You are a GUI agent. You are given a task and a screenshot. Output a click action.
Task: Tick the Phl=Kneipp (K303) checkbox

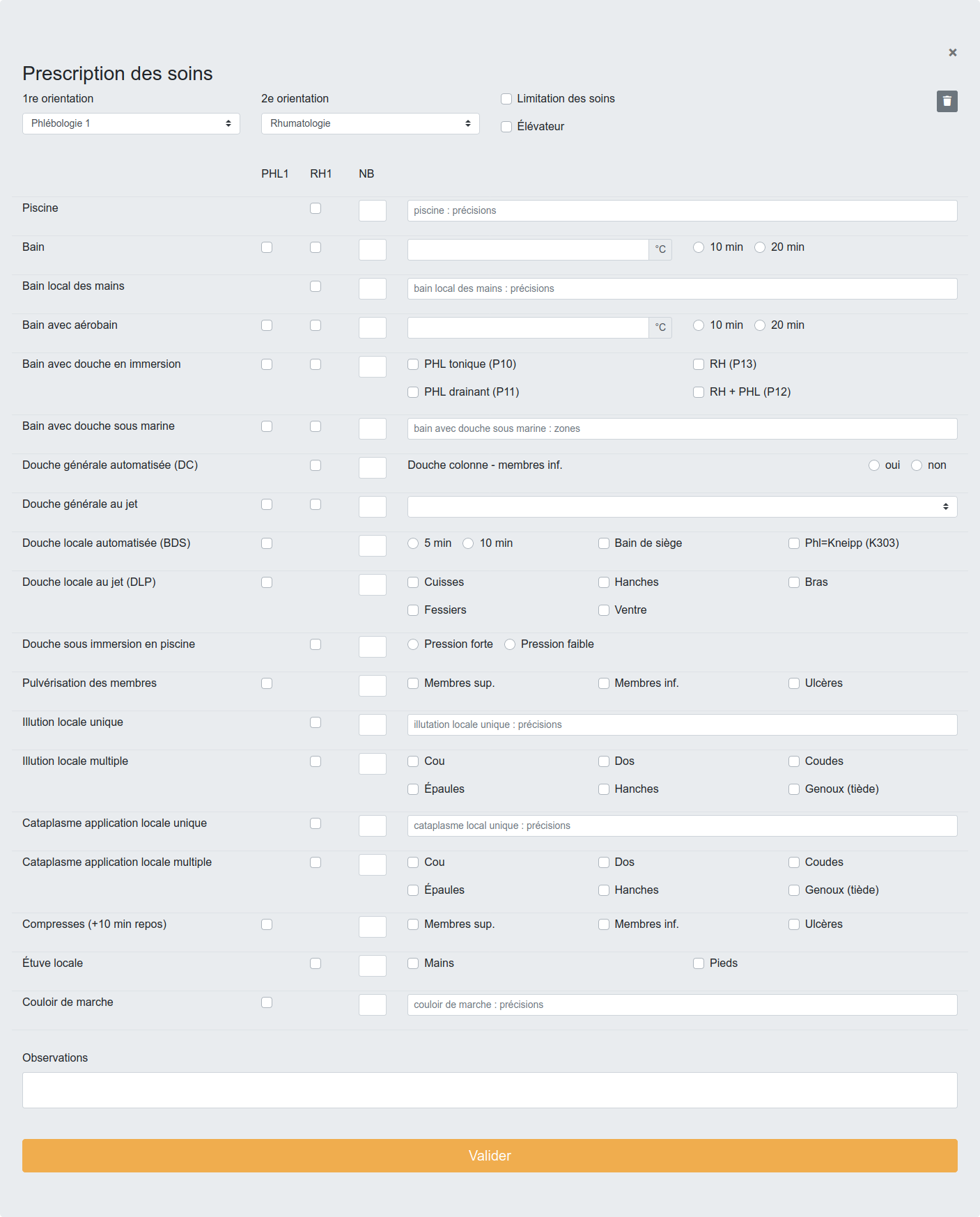point(794,543)
